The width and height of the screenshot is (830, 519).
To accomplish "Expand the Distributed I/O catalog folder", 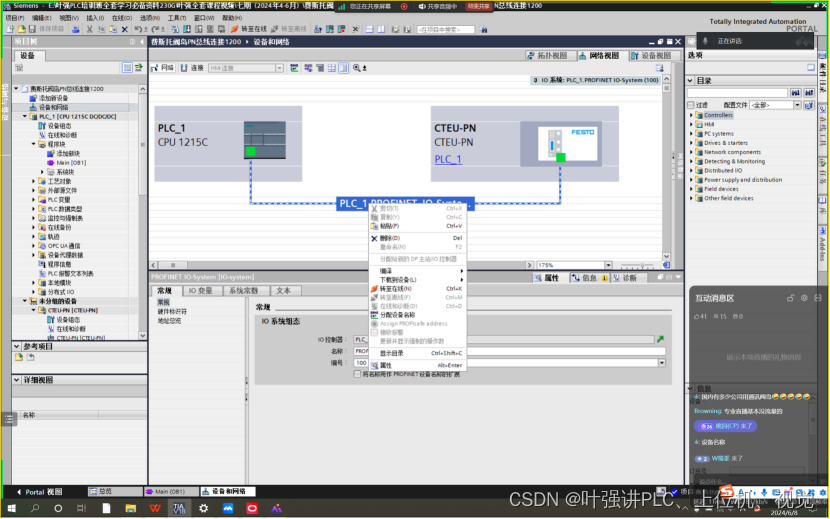I will (691, 171).
